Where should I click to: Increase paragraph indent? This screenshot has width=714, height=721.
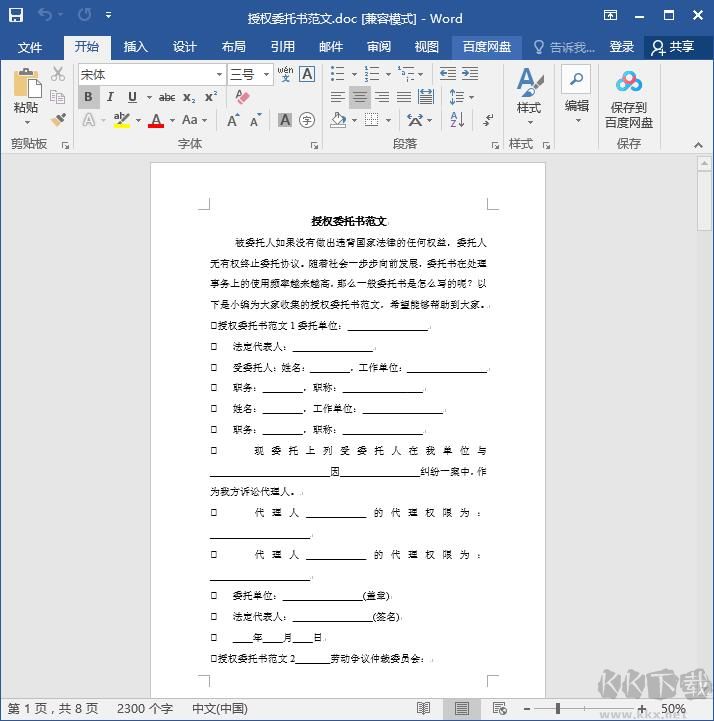pos(470,74)
